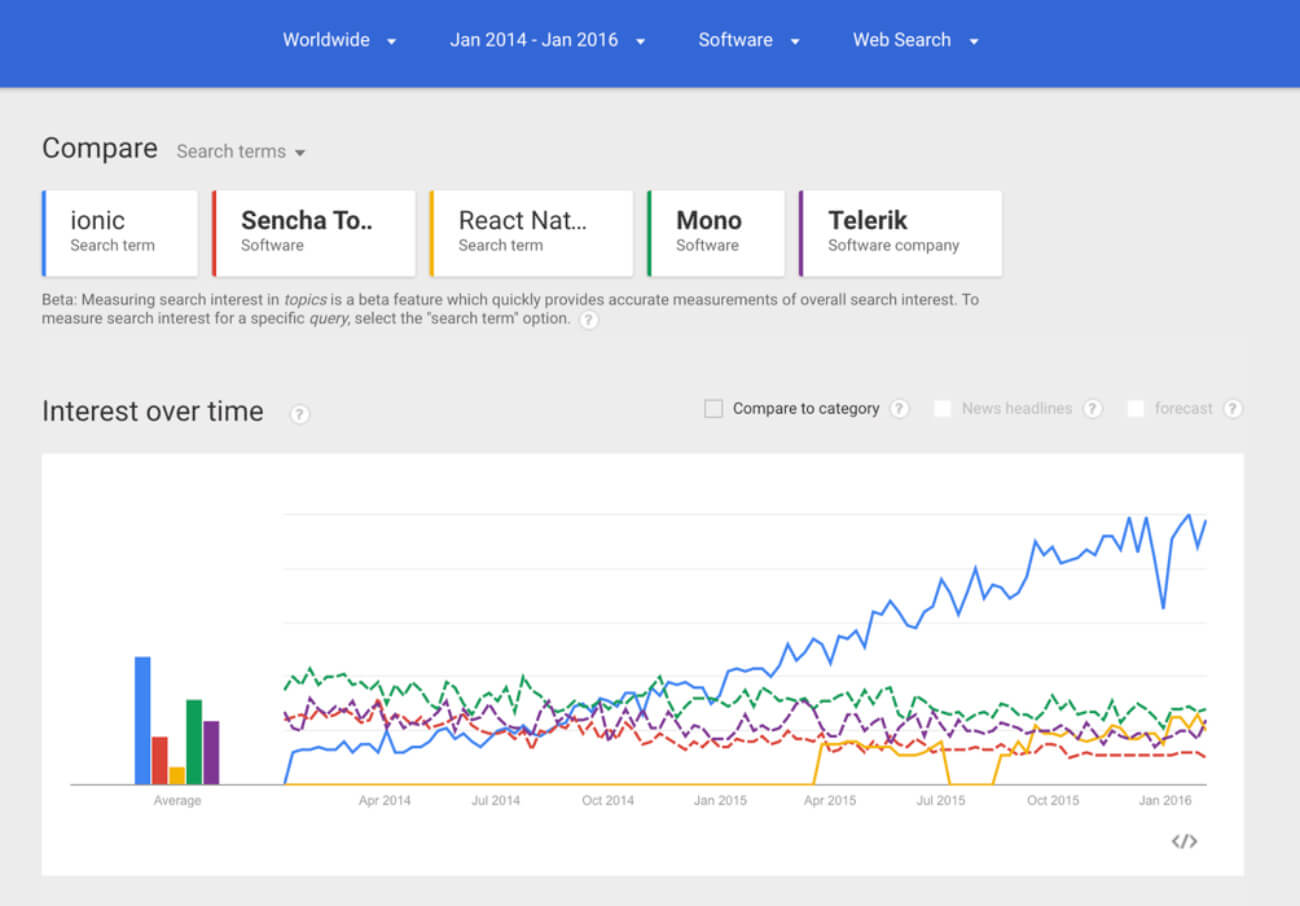The height and width of the screenshot is (906, 1300).
Task: Click the Jan 2016 axis label
Action: [x=1165, y=801]
